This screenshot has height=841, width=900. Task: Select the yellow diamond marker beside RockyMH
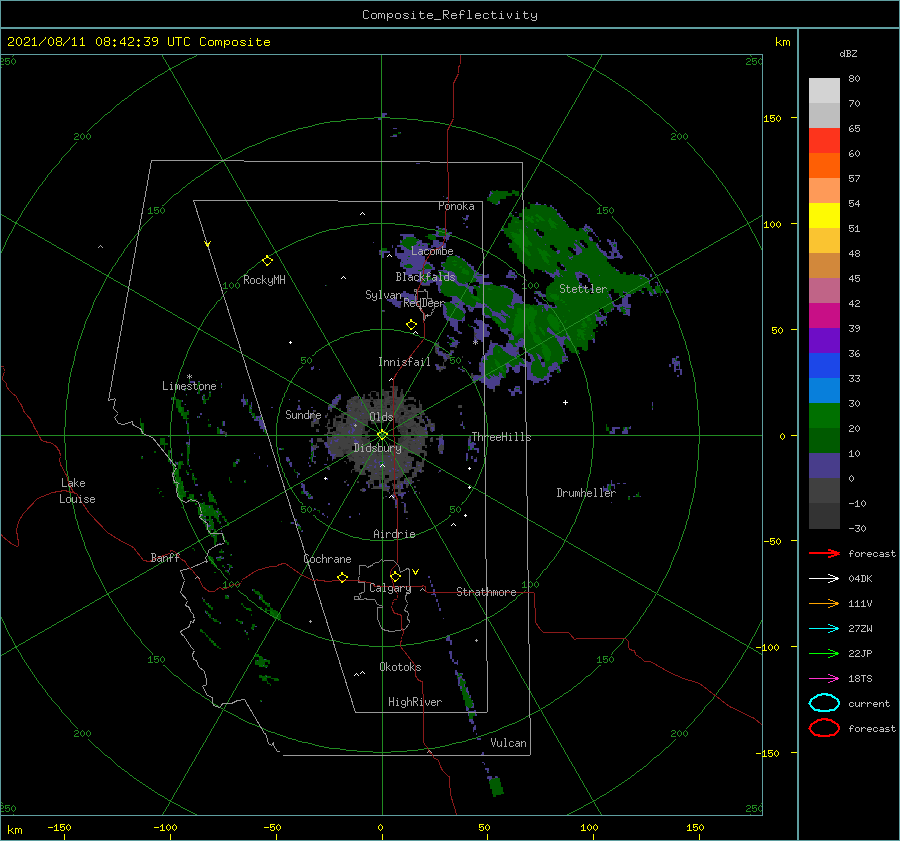pyautogui.click(x=267, y=261)
